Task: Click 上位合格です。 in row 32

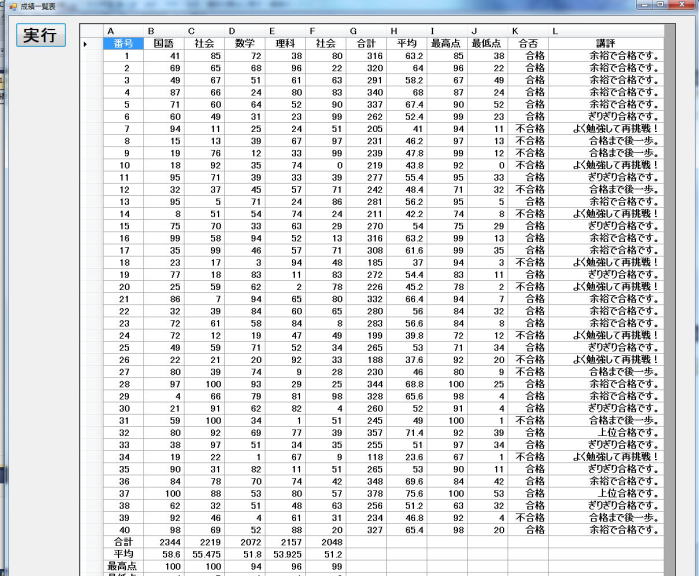Action: (606, 432)
